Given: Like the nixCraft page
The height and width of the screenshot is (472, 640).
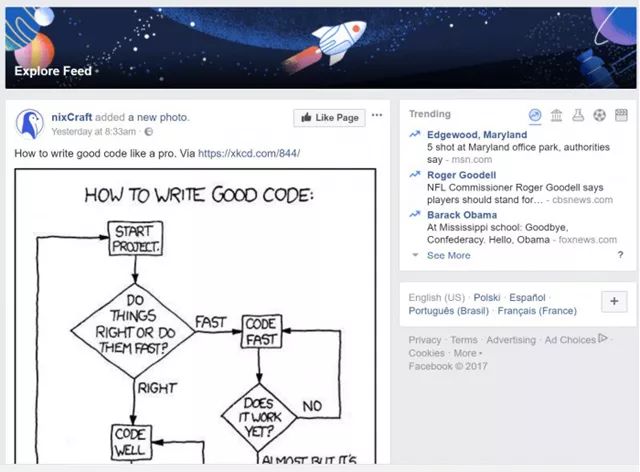Looking at the screenshot, I should pos(329,118).
